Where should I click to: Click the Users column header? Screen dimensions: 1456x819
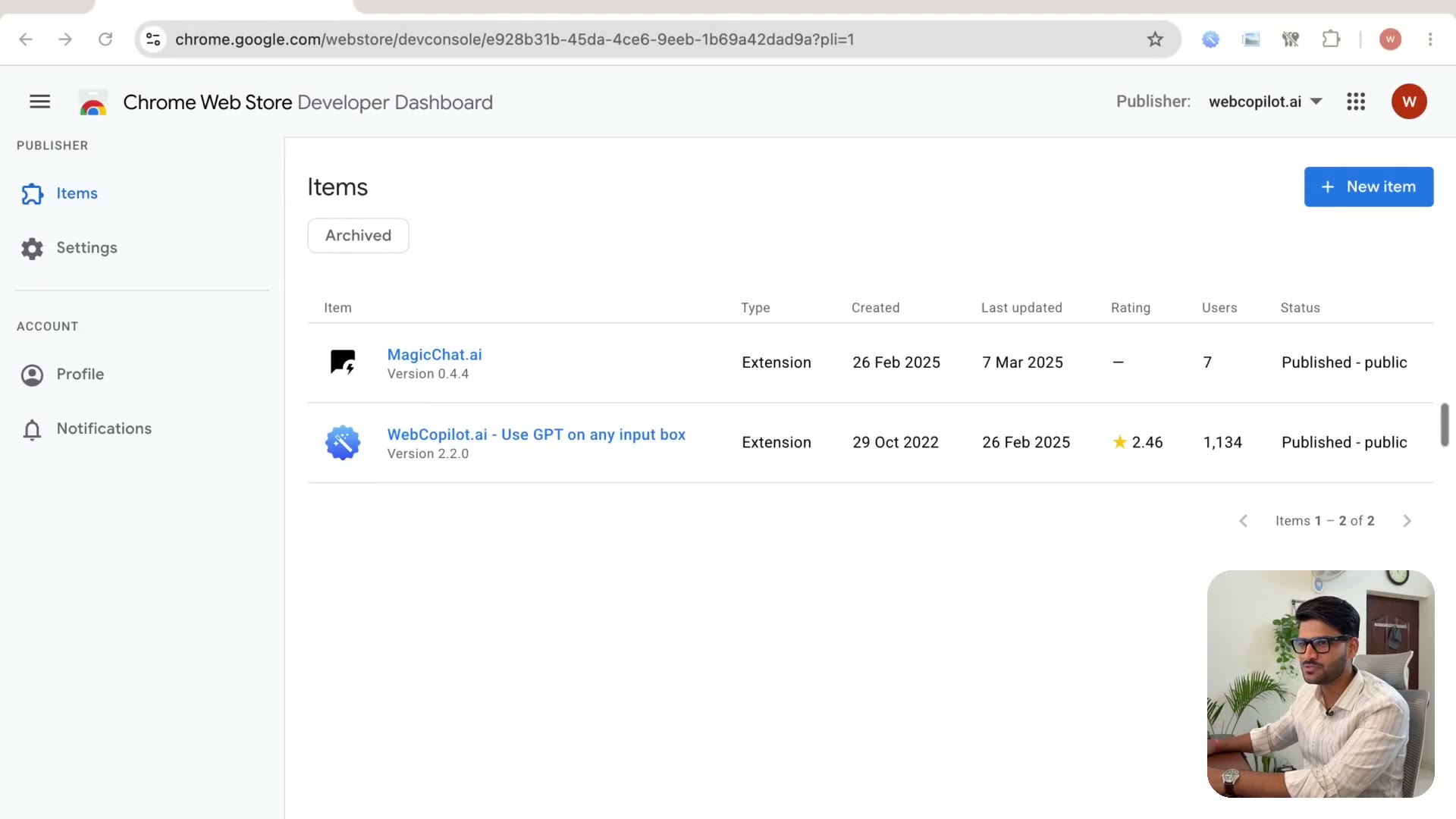point(1219,308)
